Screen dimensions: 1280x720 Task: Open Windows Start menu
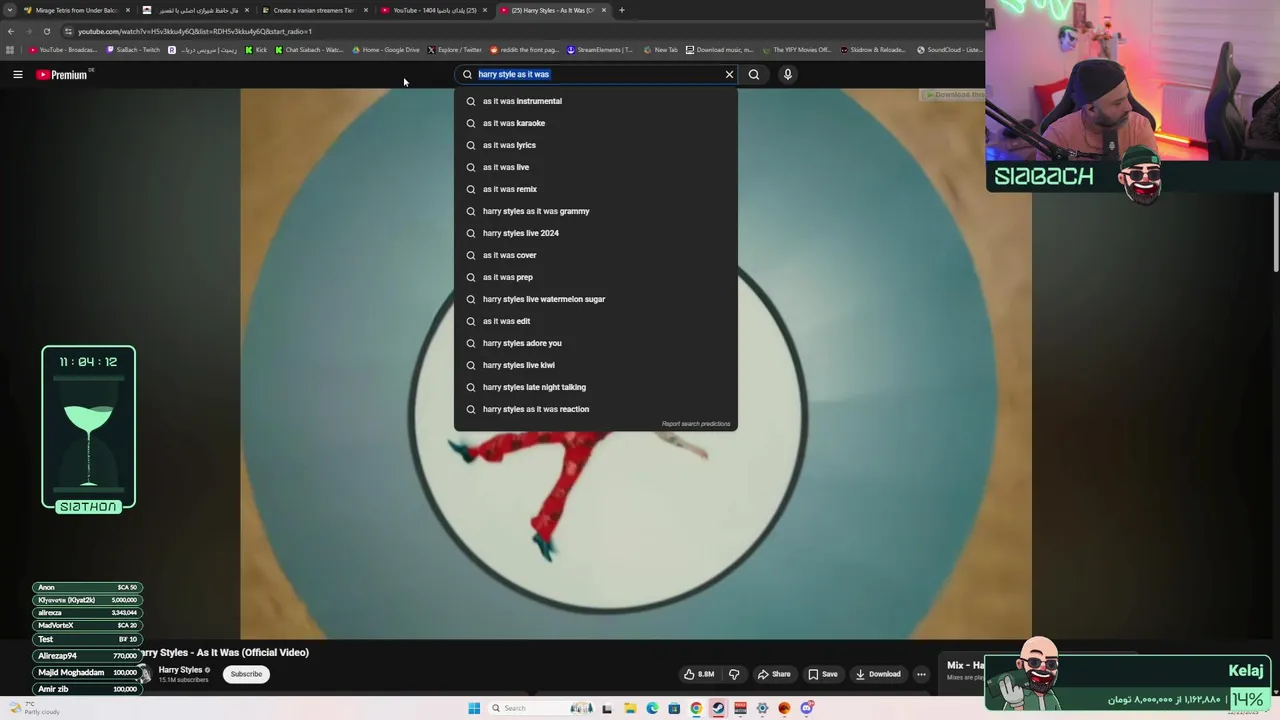click(x=474, y=708)
